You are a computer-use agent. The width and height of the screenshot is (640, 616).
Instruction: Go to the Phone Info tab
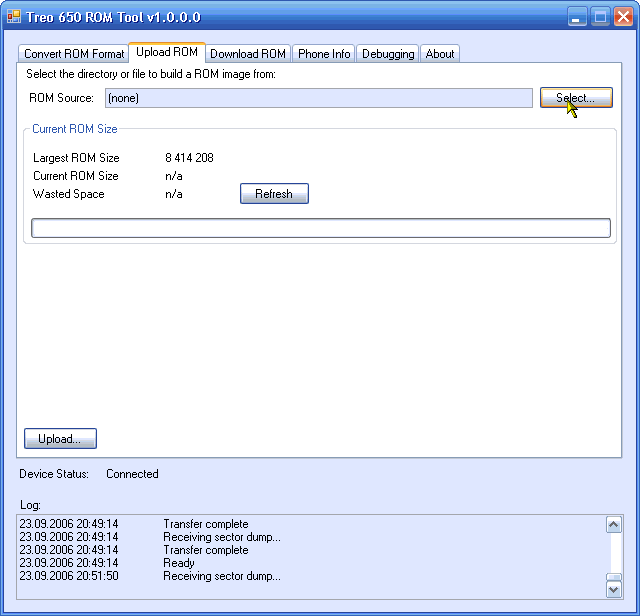point(324,54)
